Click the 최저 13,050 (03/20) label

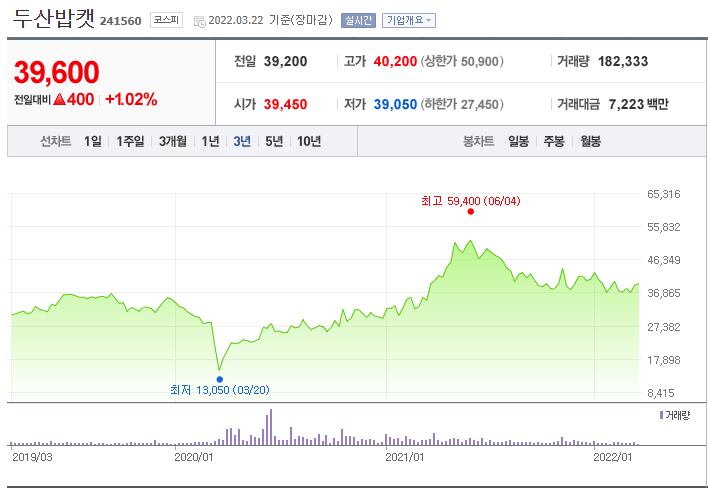[219, 390]
